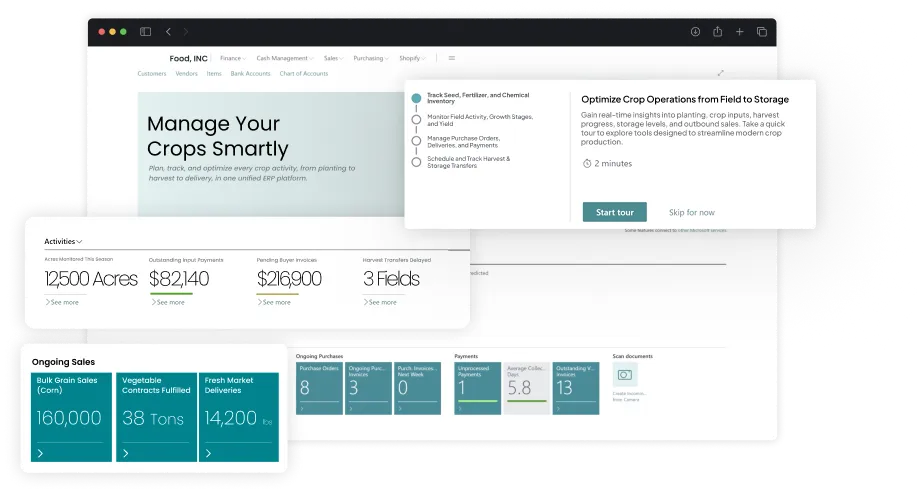Select the Track Seed, Fertilizer step circle
The width and height of the screenshot is (919, 493).
(x=416, y=98)
